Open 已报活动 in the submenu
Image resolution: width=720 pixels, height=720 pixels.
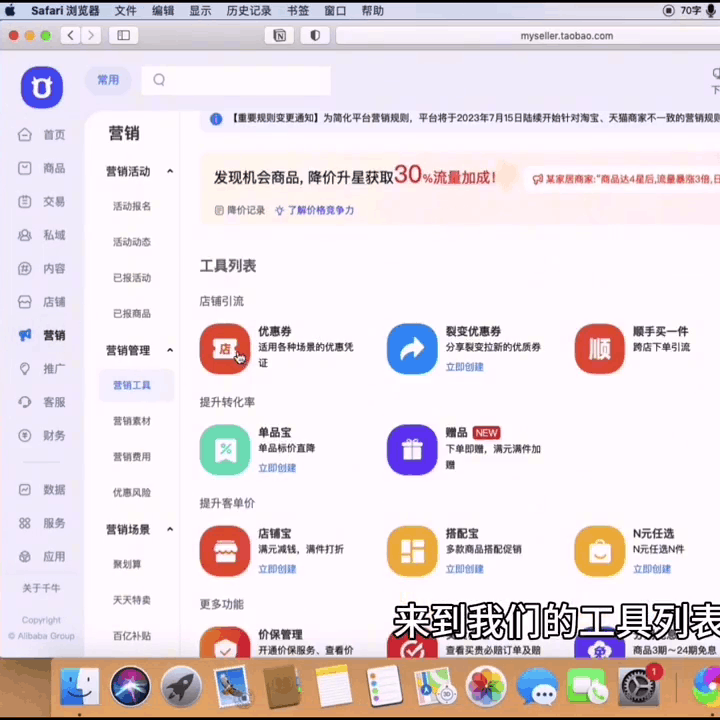click(132, 278)
